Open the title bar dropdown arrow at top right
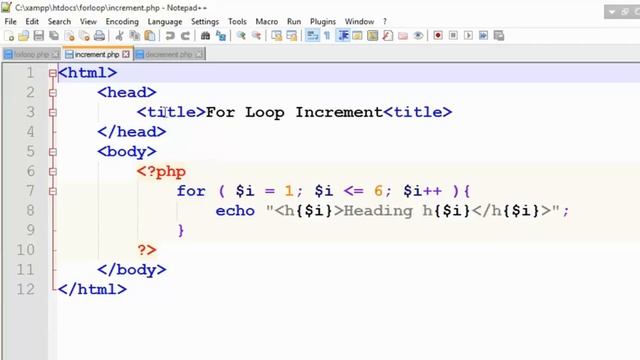Viewport: 640px width, 360px height. coord(612,12)
